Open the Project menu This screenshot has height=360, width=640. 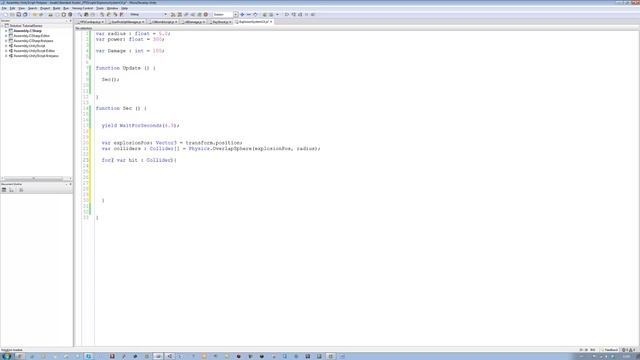coord(45,8)
